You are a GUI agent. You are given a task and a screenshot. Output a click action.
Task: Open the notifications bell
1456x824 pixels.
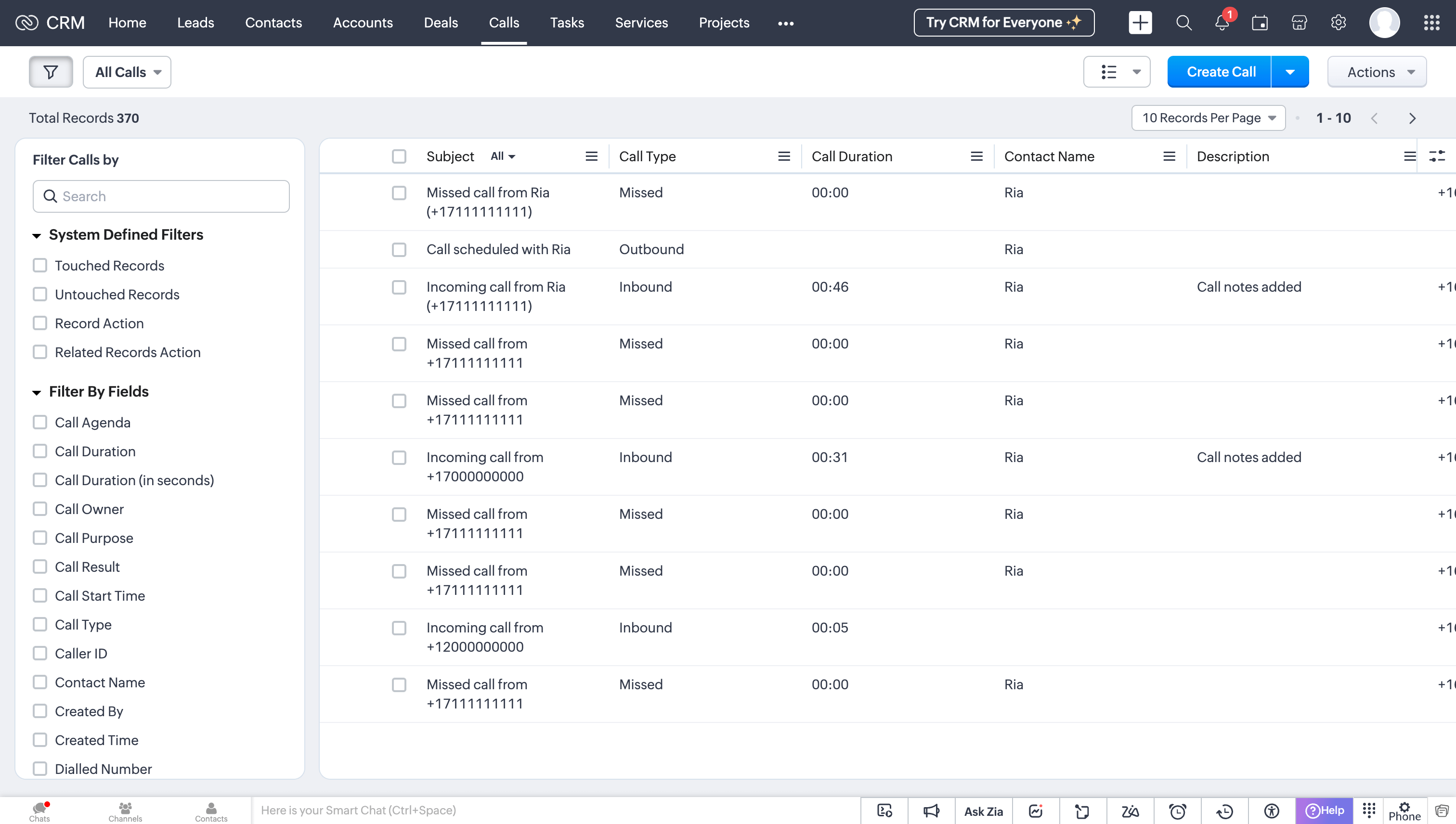click(x=1222, y=23)
